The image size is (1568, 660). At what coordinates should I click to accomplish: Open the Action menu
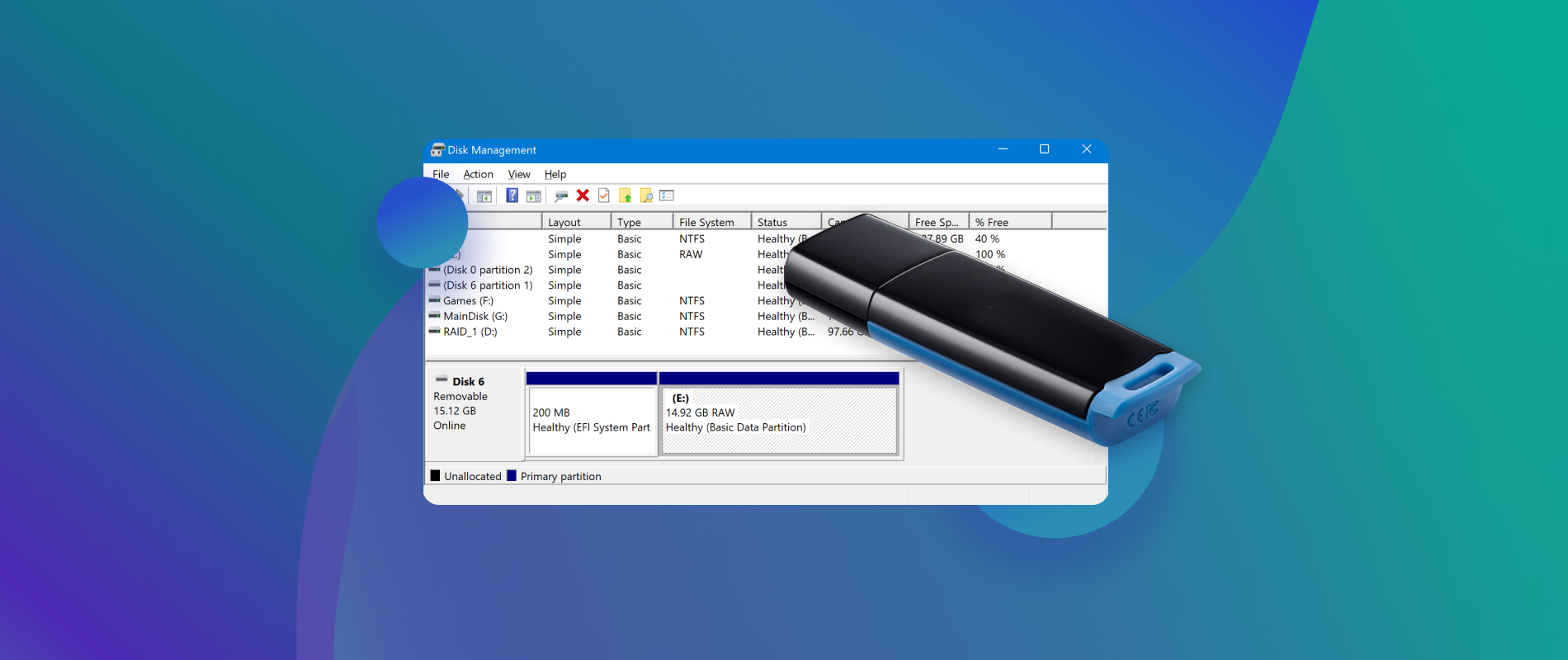(478, 174)
